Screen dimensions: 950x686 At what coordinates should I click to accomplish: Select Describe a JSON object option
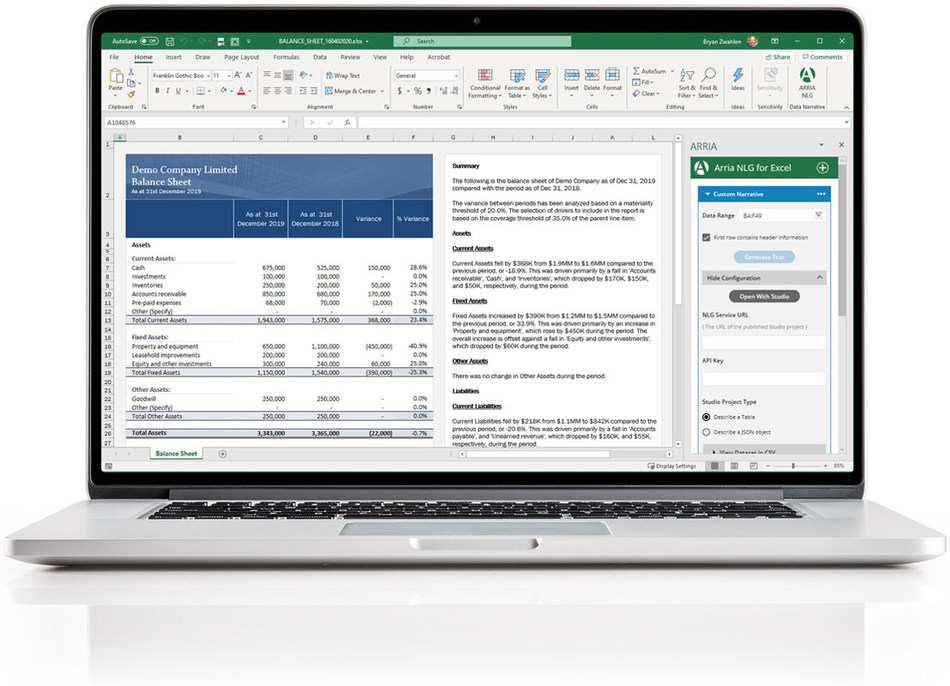pyautogui.click(x=706, y=432)
